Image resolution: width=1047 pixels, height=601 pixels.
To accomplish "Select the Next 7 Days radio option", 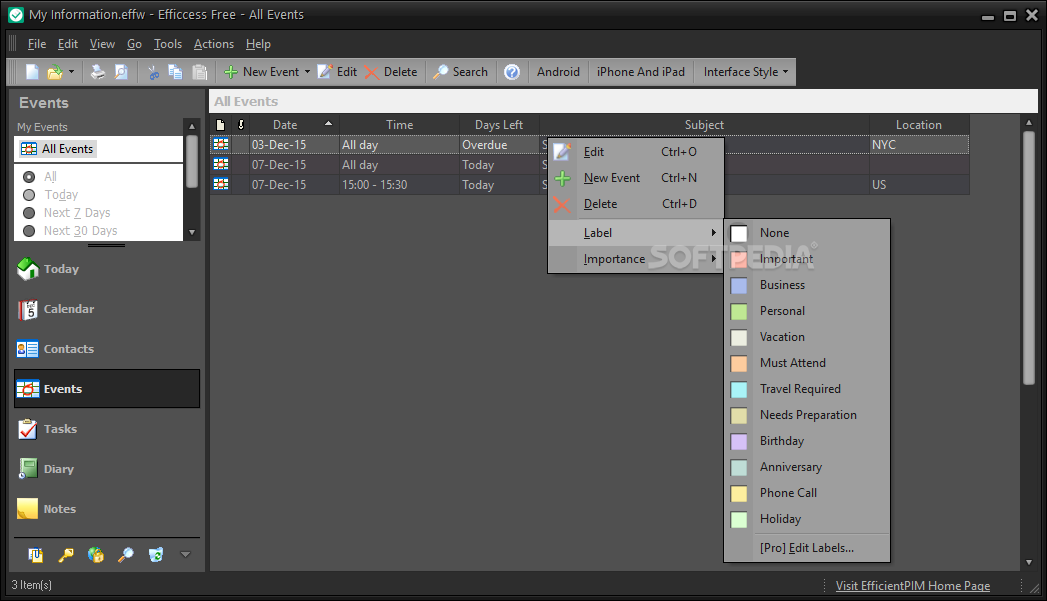I will [x=29, y=213].
